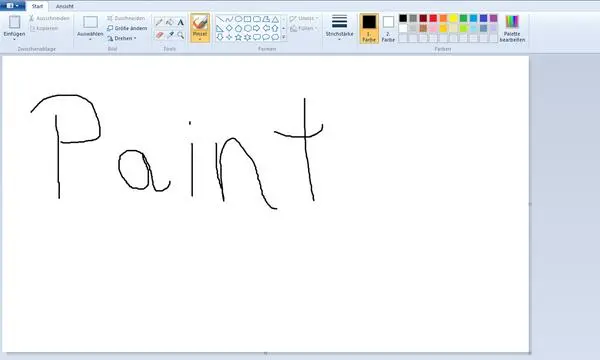The width and height of the screenshot is (600, 360).
Task: Open the Umriss outline dropdown
Action: pyautogui.click(x=304, y=18)
